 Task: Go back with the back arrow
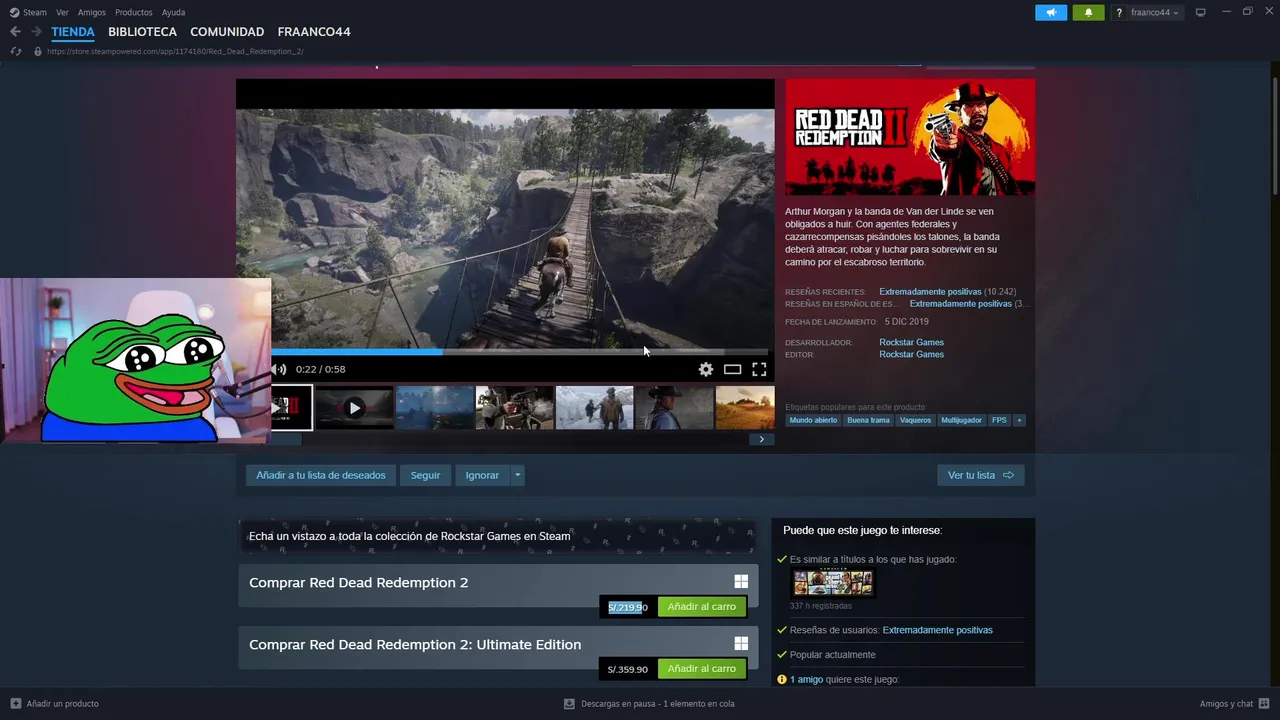[15, 32]
